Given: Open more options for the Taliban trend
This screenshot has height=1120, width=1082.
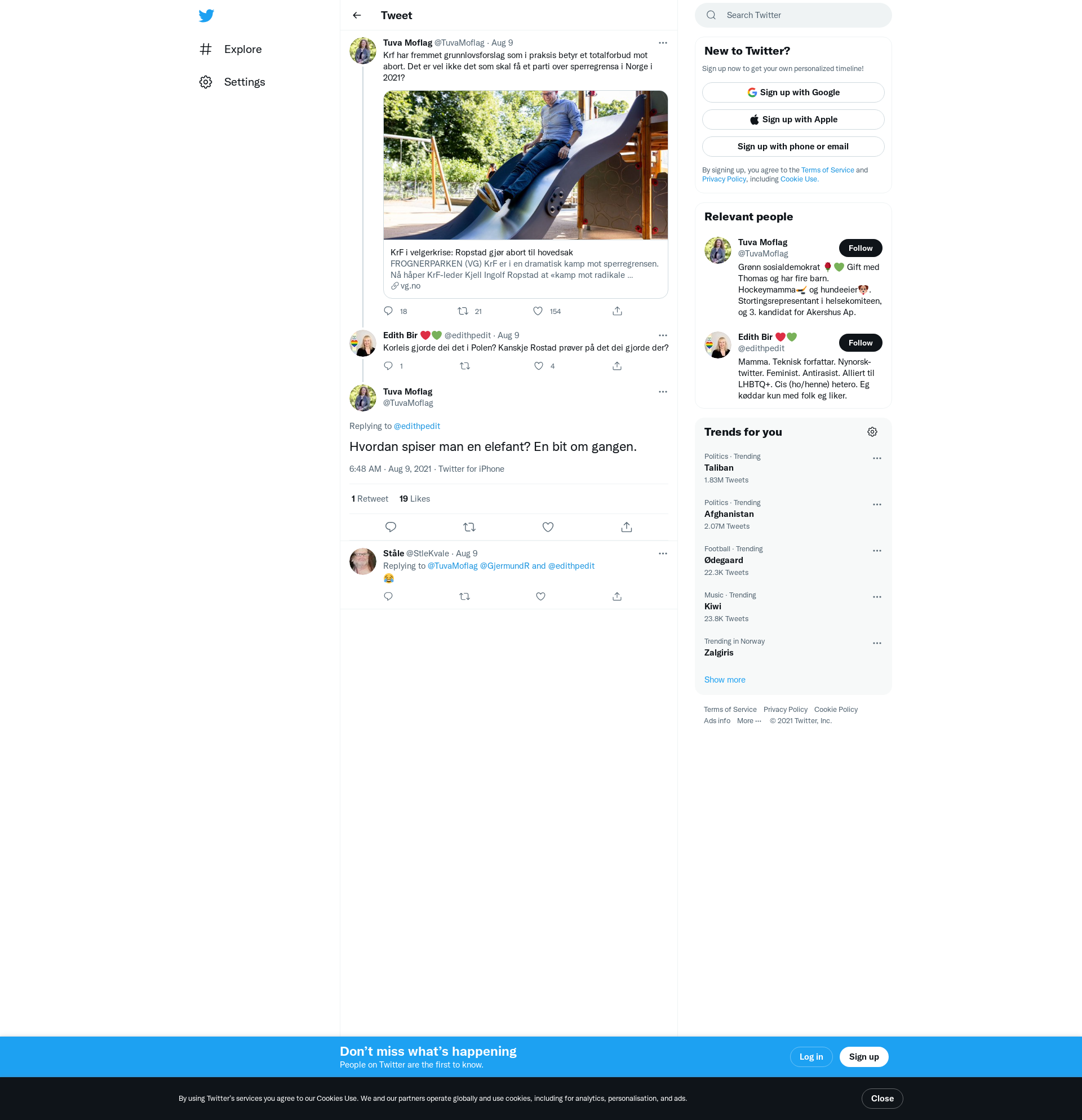Looking at the screenshot, I should pos(877,458).
